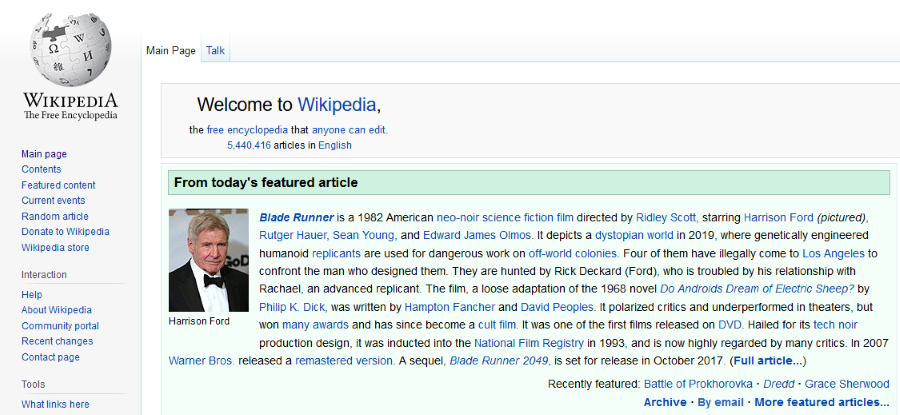This screenshot has height=415, width=900.
Task: Open the replicants link
Action: coord(336,253)
